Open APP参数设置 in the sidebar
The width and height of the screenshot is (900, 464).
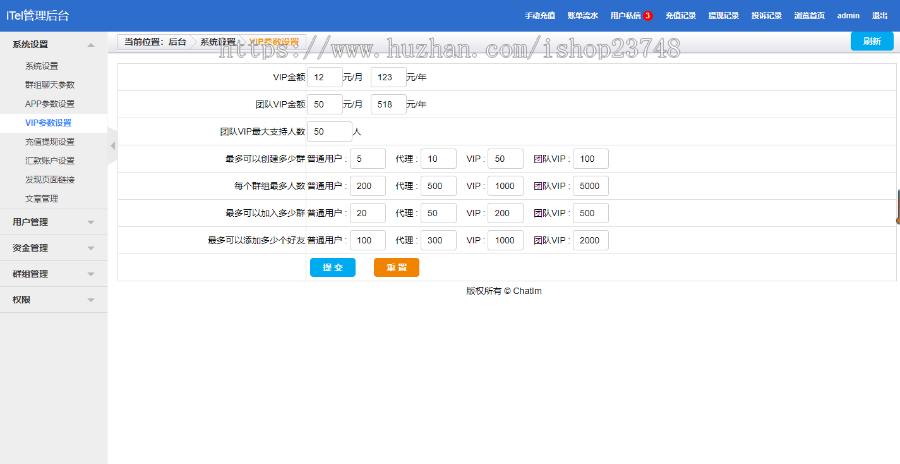(x=50, y=104)
